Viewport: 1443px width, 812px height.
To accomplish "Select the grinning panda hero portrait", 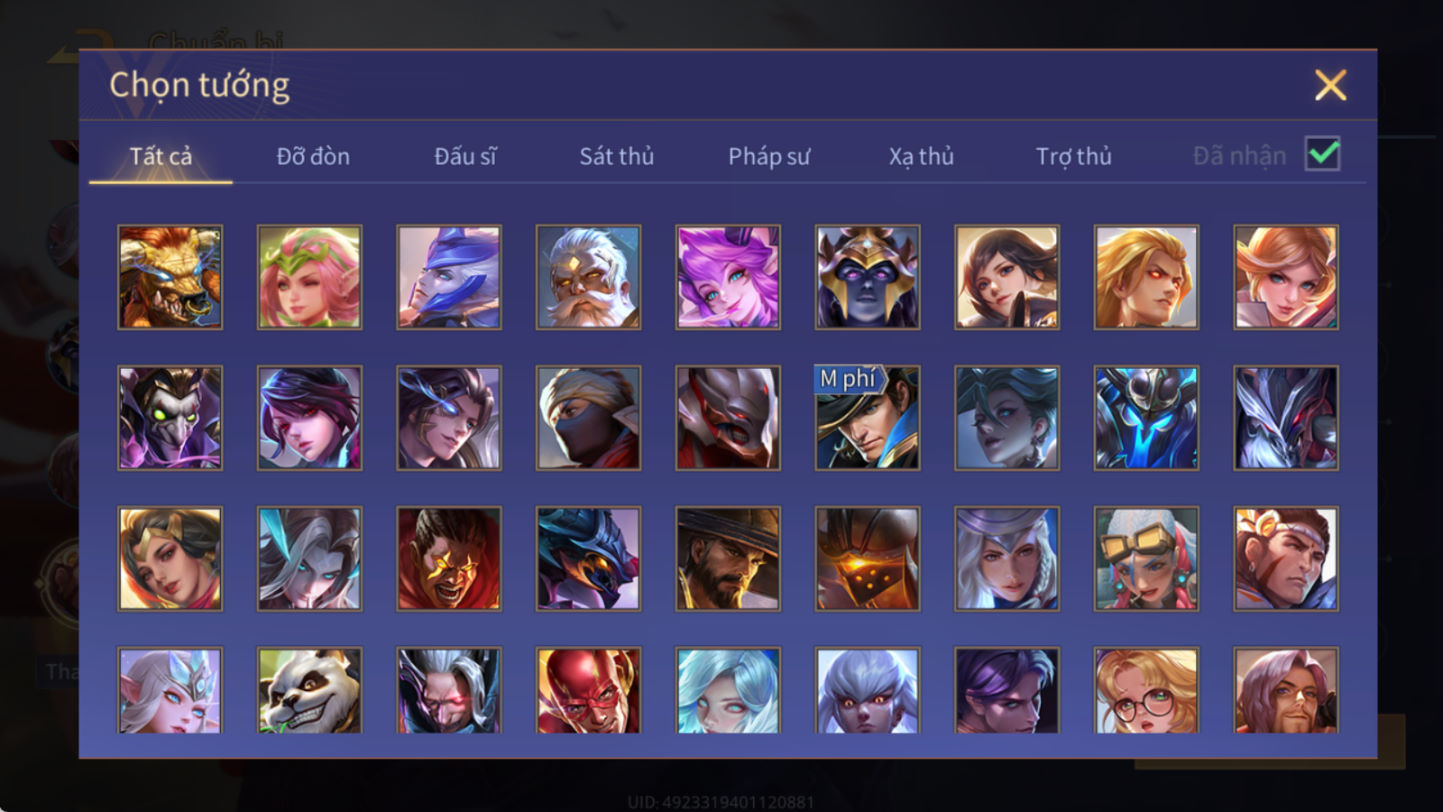I will click(x=309, y=690).
